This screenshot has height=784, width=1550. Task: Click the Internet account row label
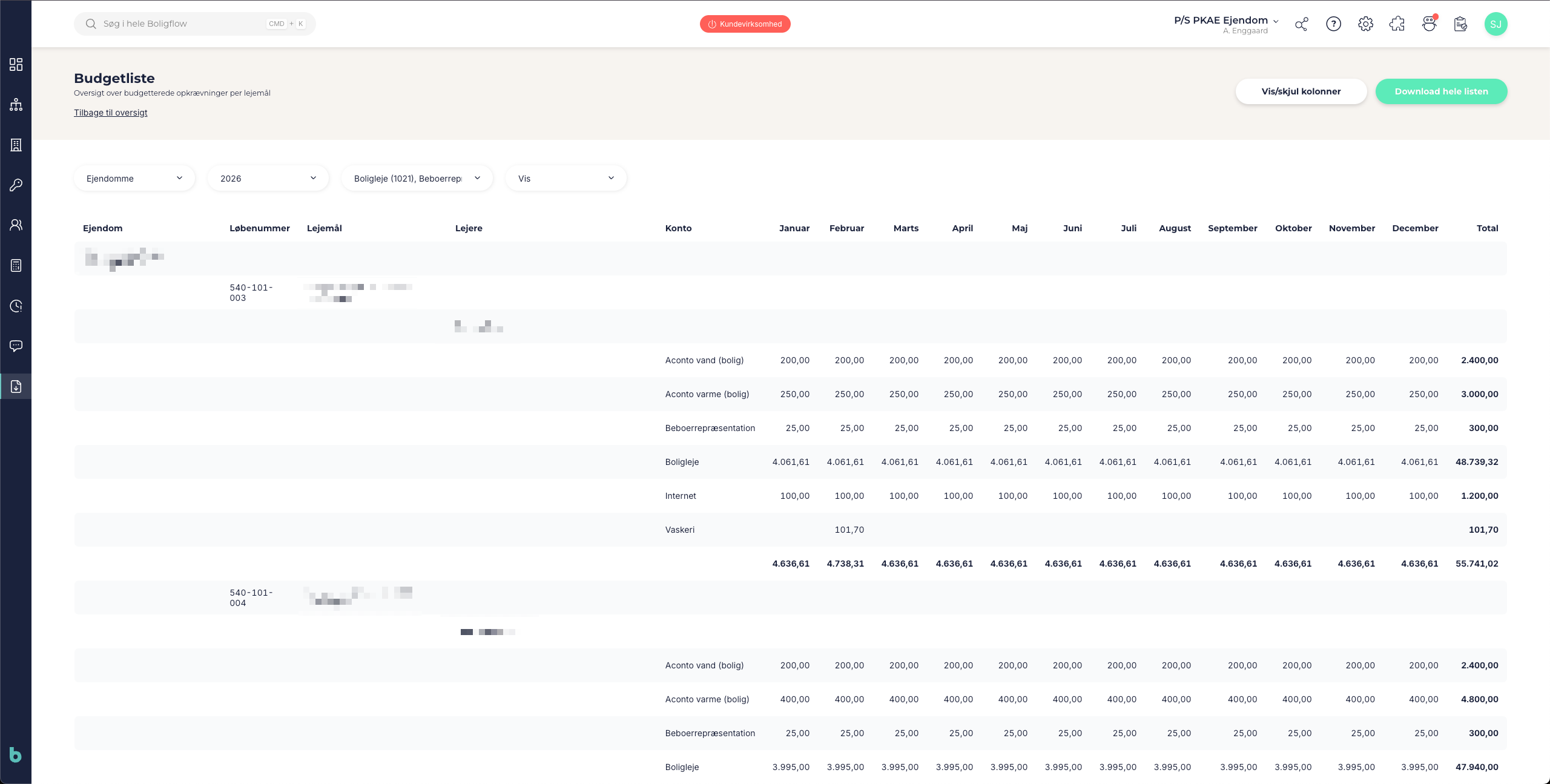point(681,496)
